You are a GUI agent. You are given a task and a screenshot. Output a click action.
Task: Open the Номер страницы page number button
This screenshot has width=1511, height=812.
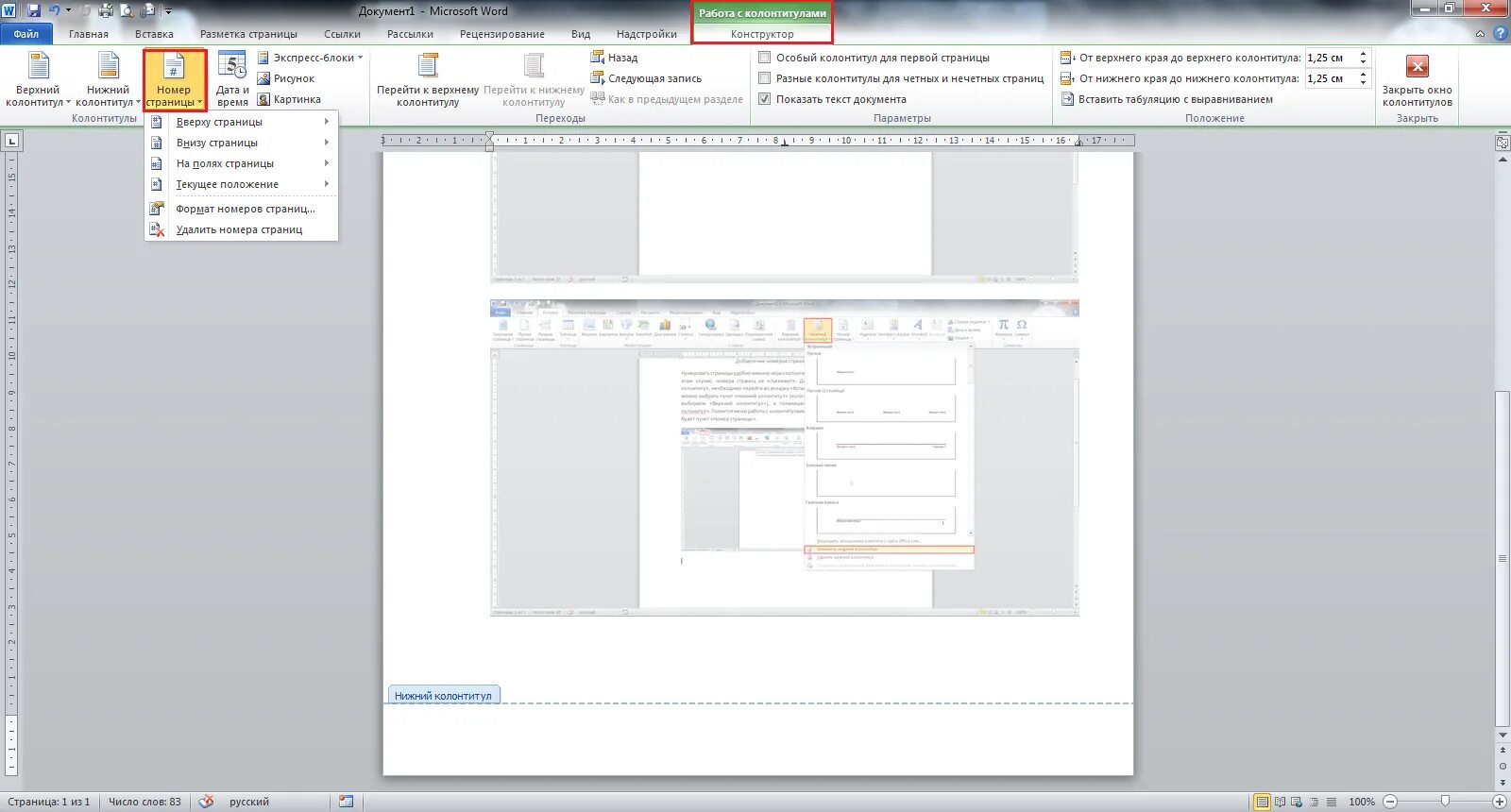175,80
